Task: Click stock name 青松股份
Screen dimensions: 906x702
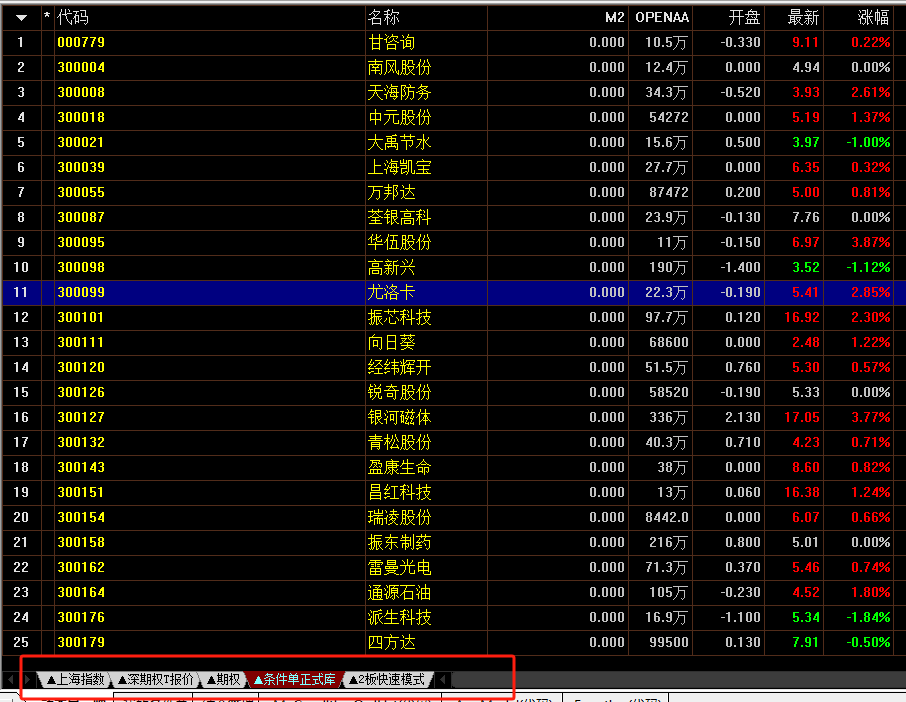Action: [x=399, y=442]
